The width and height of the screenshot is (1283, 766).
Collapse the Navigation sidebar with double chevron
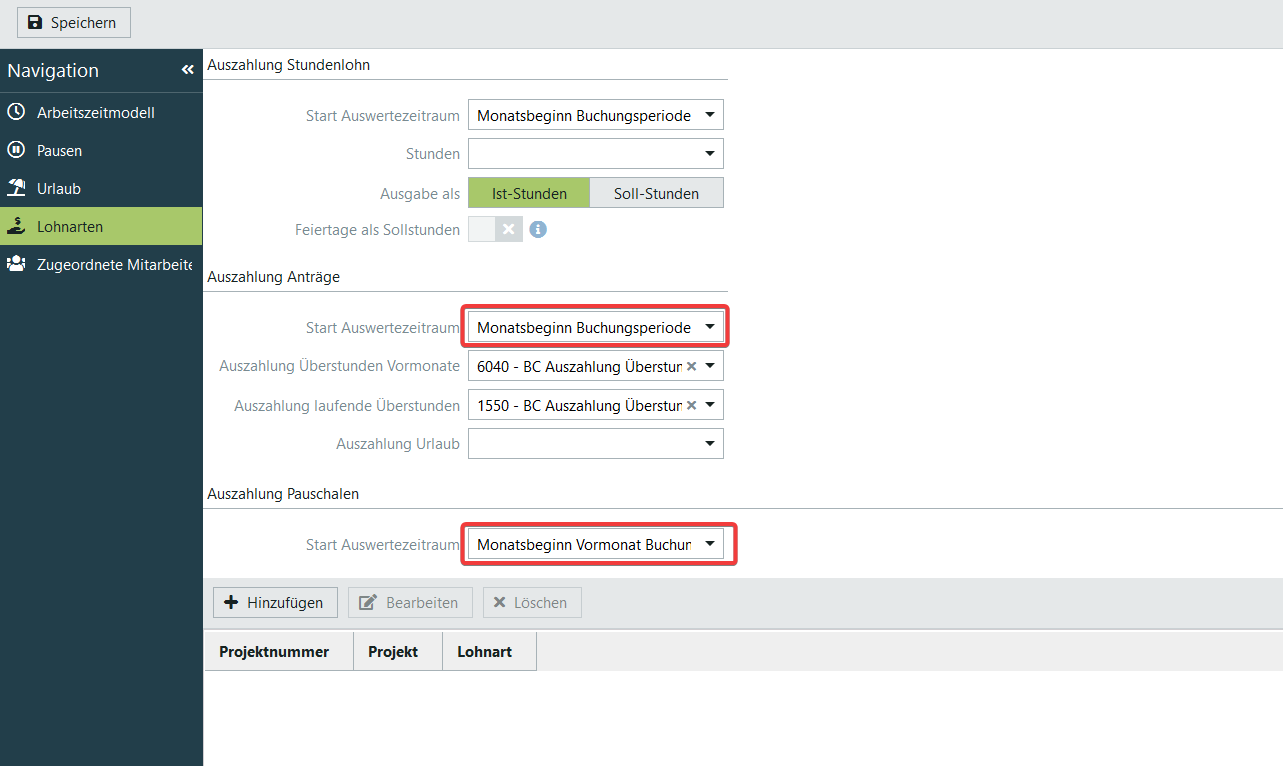click(187, 70)
